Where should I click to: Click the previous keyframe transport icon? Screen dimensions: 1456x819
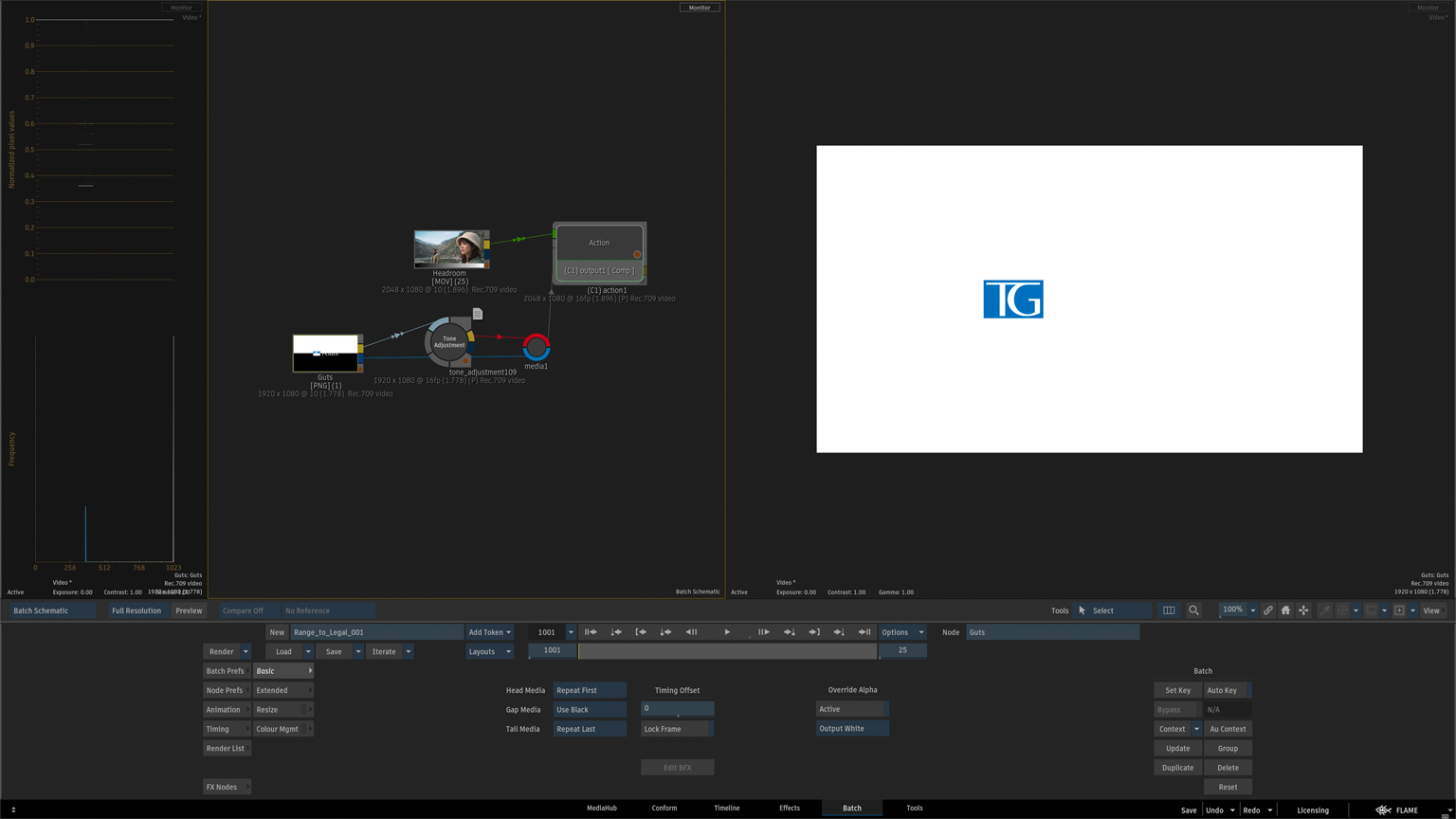click(x=616, y=632)
